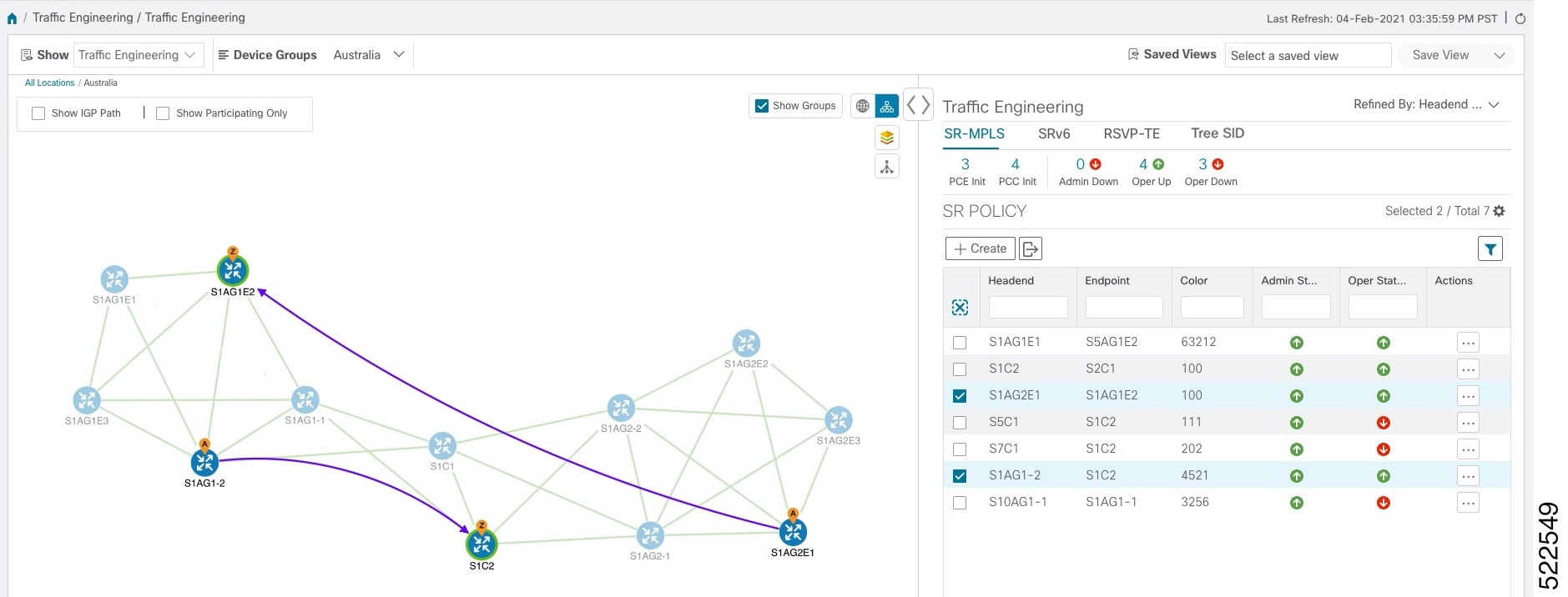Switch to the RSVP-TE tab

pyautogui.click(x=1132, y=133)
